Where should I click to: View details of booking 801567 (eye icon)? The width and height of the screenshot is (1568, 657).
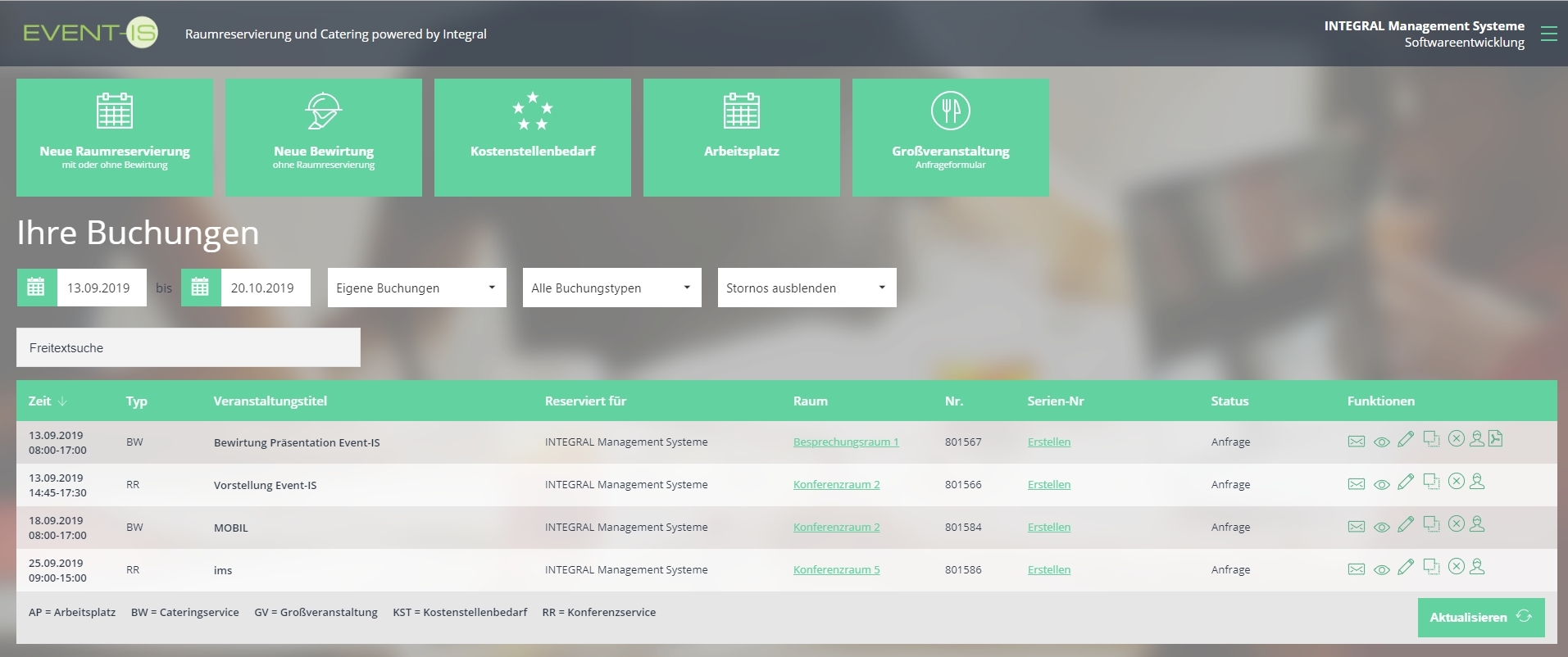[1382, 442]
